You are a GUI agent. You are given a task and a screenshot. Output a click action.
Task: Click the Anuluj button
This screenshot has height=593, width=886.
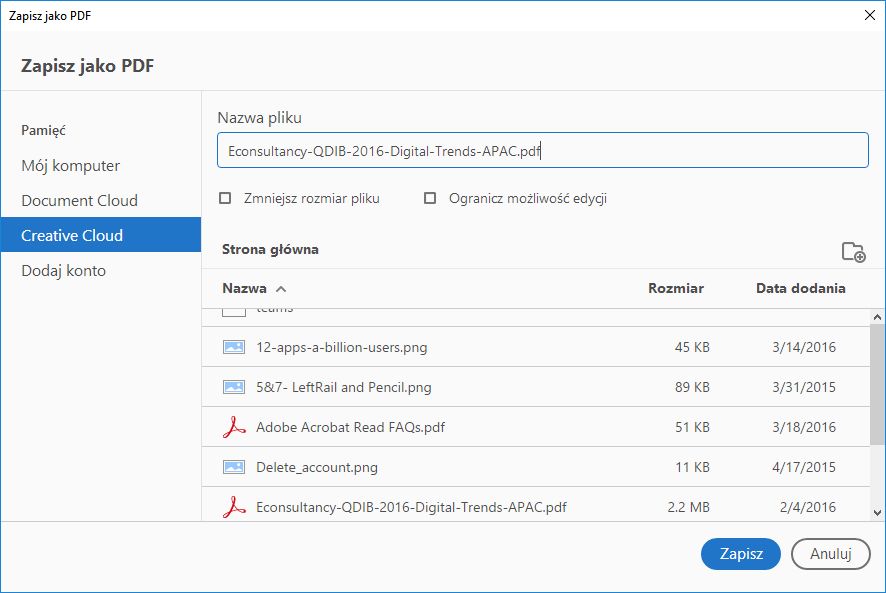click(830, 554)
